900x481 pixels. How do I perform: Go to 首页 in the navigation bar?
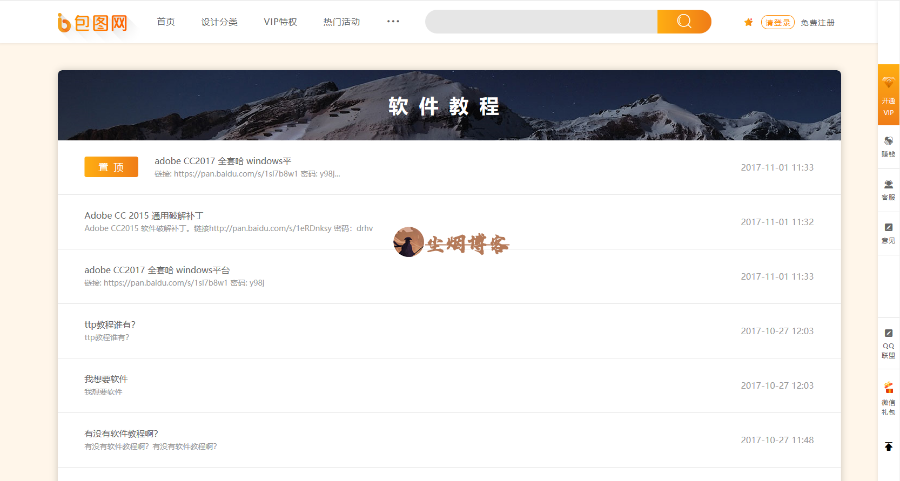point(166,22)
